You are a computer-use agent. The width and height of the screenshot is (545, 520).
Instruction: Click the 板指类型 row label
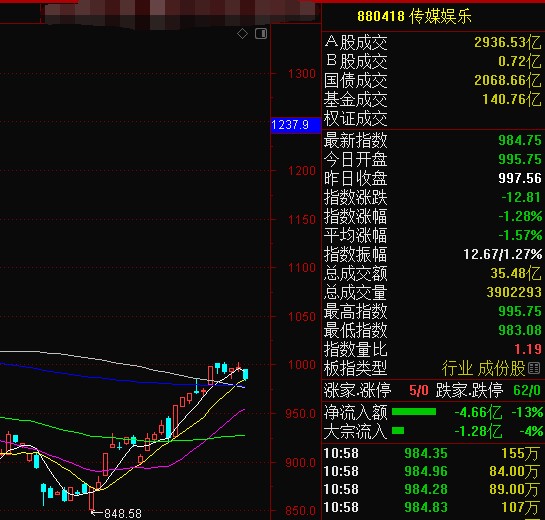(356, 368)
